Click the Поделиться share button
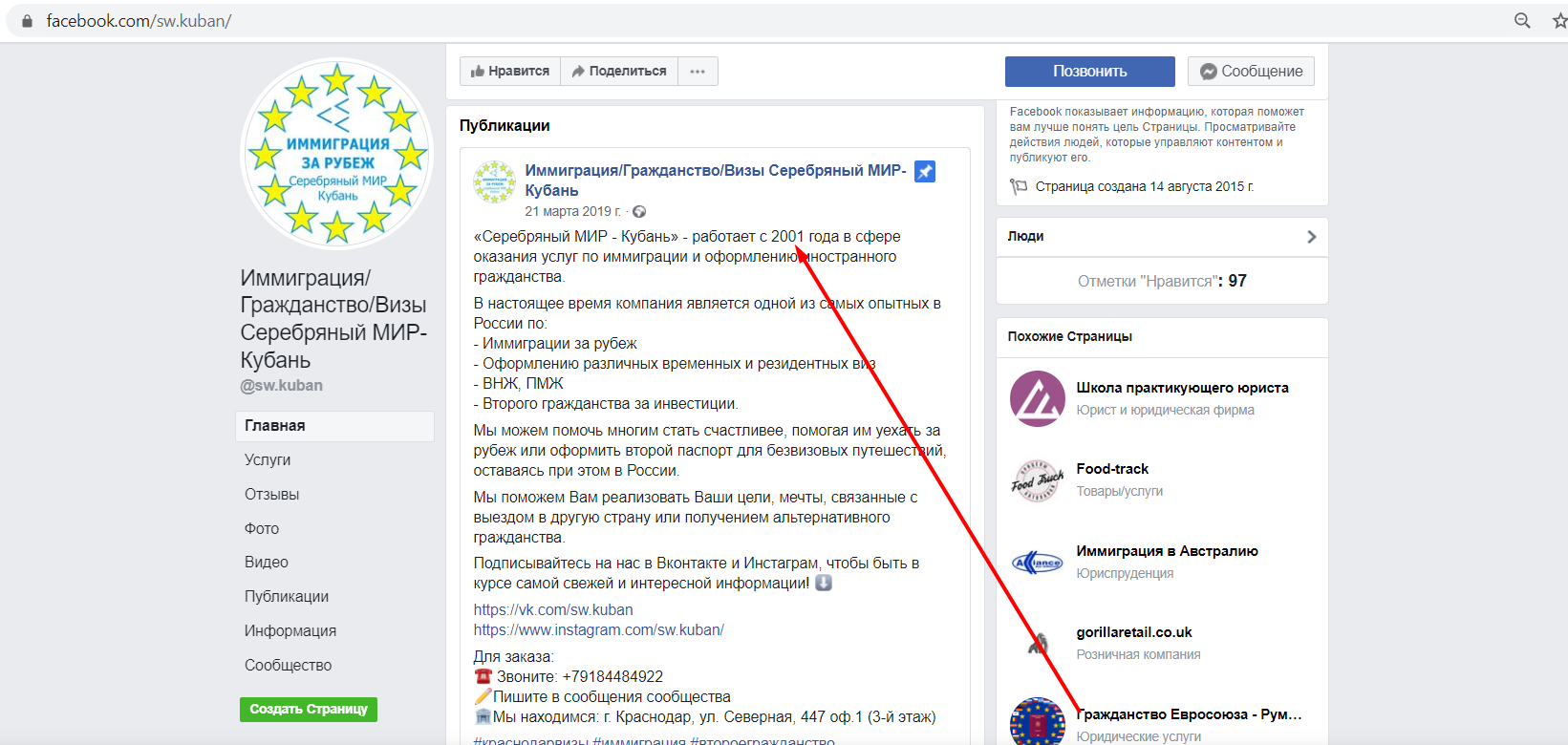 click(x=619, y=71)
